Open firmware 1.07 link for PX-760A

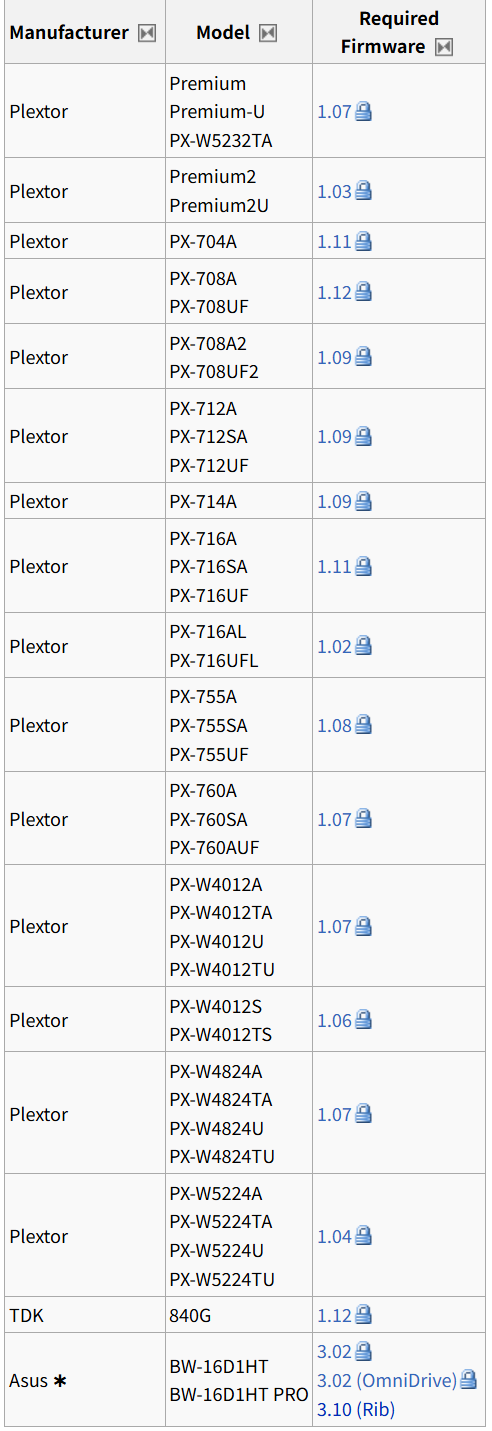click(x=334, y=819)
